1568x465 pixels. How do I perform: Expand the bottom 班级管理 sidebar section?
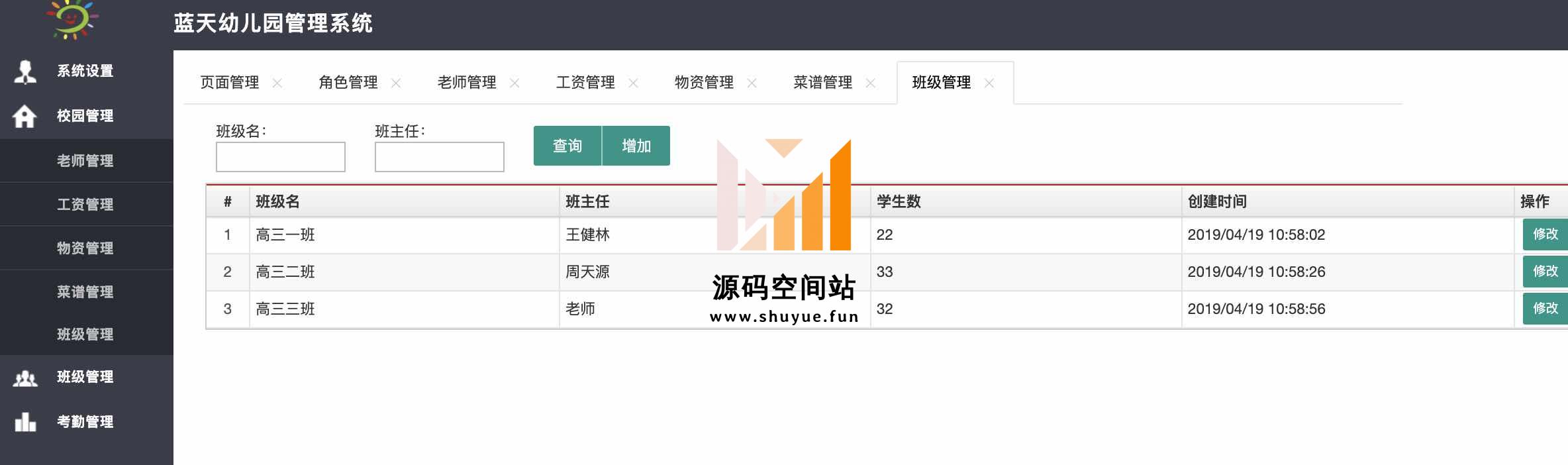[86, 378]
